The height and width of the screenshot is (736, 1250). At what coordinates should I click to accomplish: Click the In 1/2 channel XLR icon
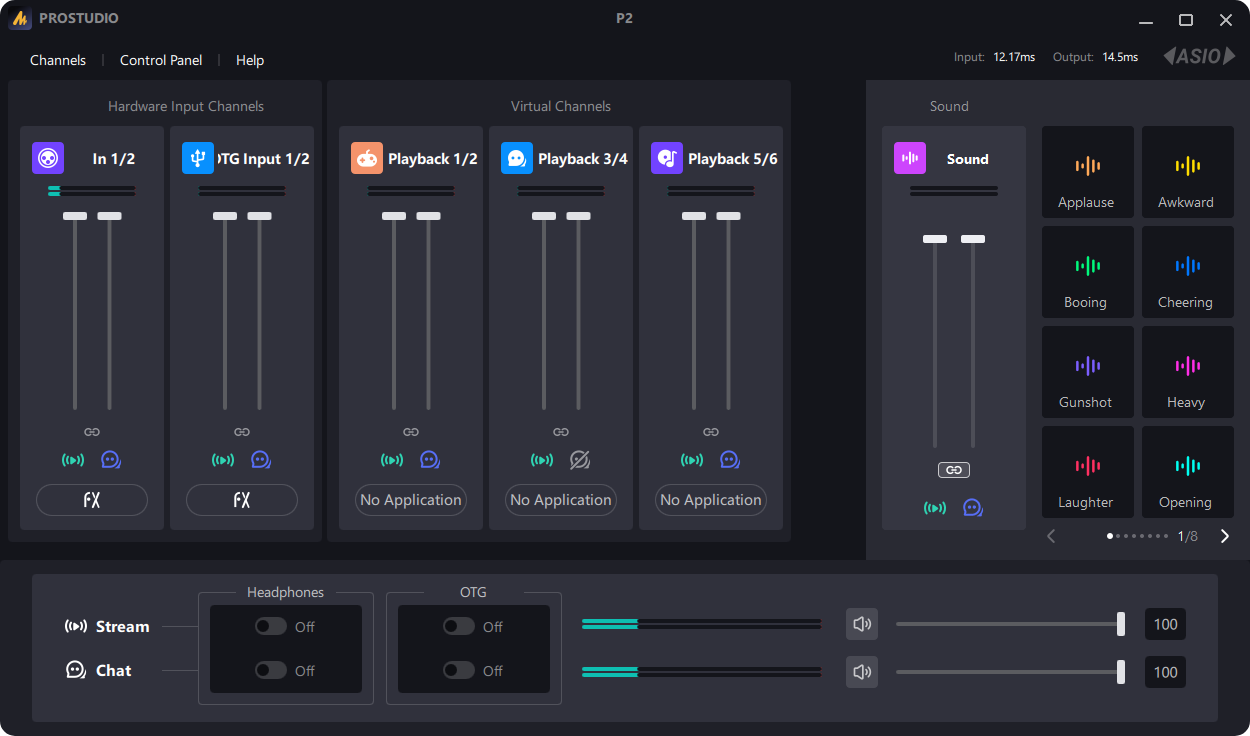(48, 158)
